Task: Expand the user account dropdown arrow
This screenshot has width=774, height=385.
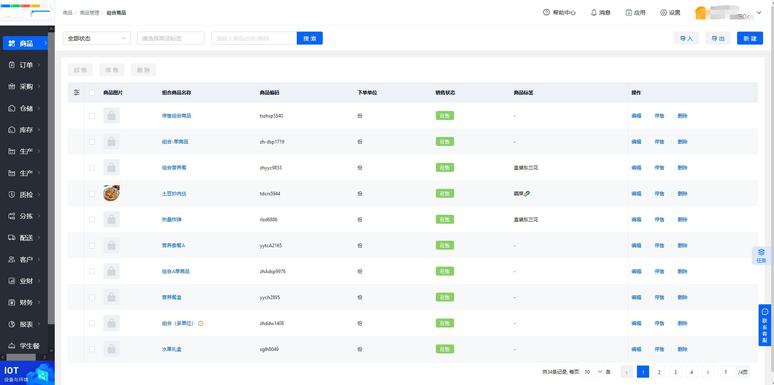Action: (x=759, y=13)
